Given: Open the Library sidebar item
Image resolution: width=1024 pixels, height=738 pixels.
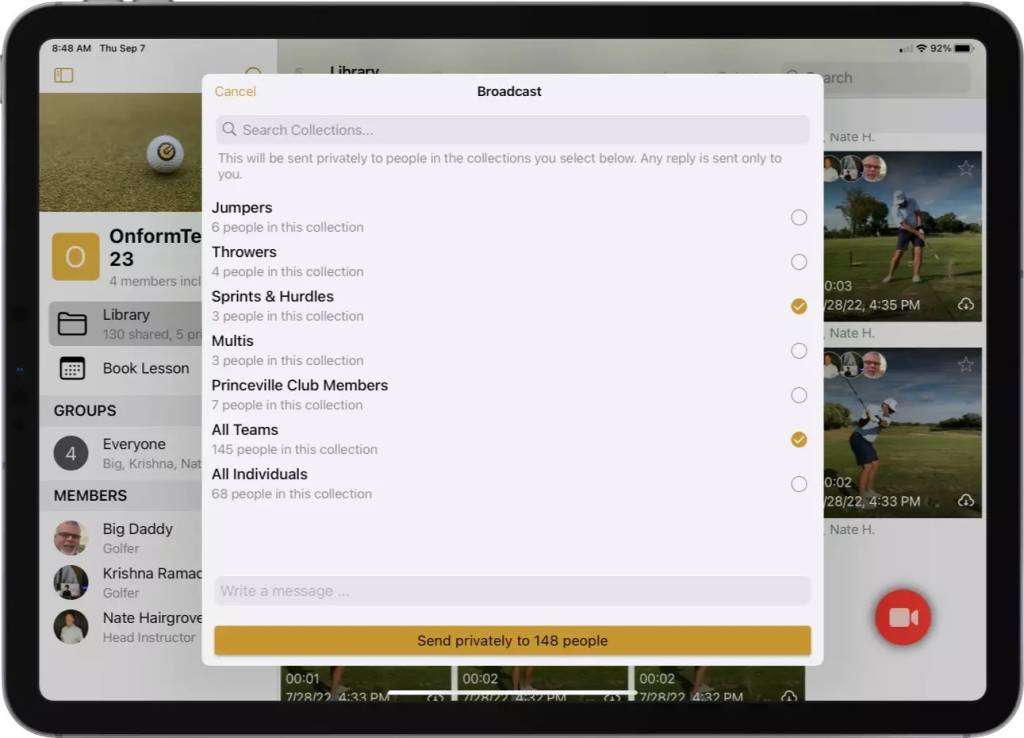Looking at the screenshot, I should point(125,324).
